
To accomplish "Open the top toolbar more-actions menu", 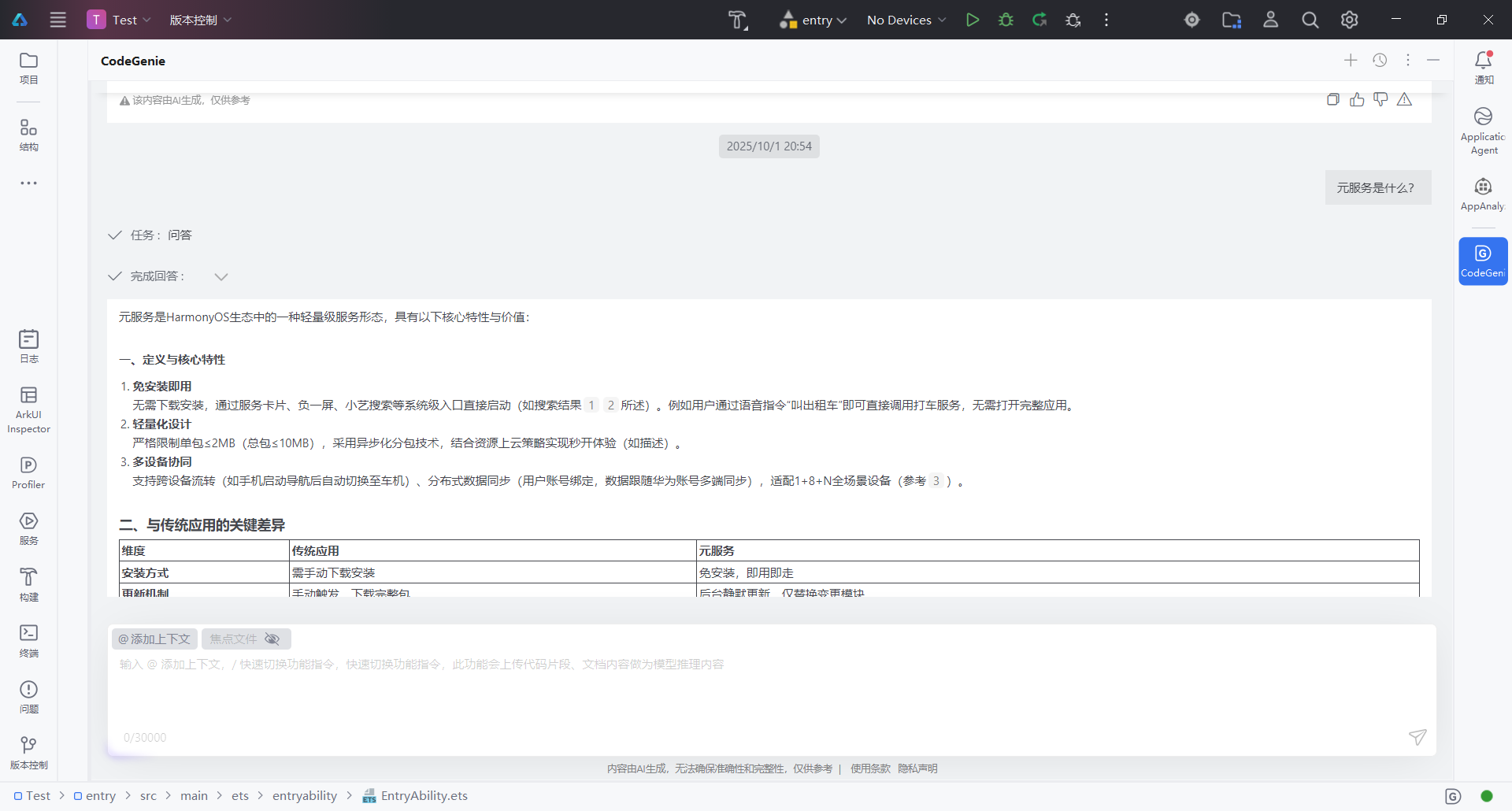I will [x=1106, y=20].
